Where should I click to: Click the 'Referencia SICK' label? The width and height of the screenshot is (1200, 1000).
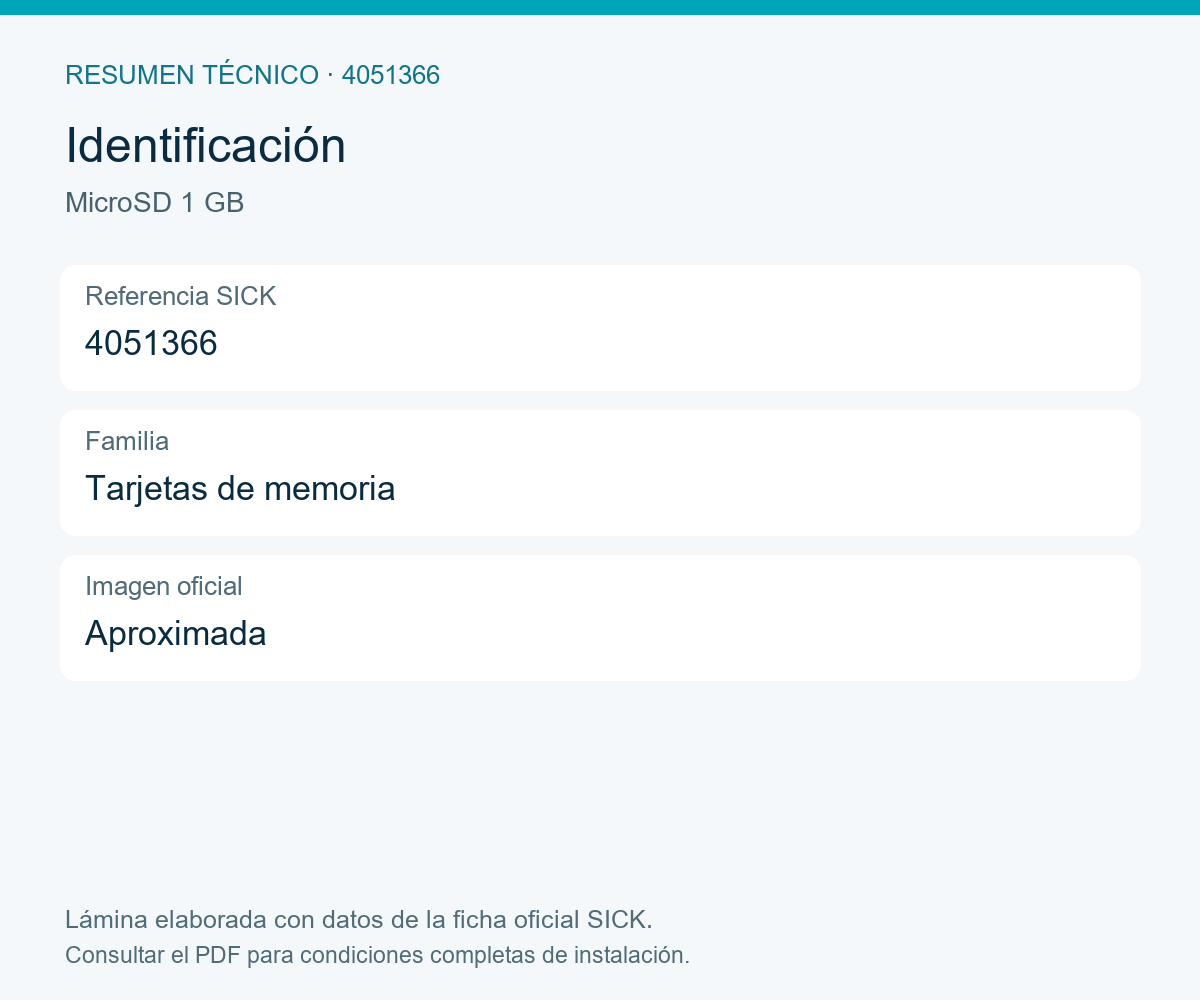(180, 296)
